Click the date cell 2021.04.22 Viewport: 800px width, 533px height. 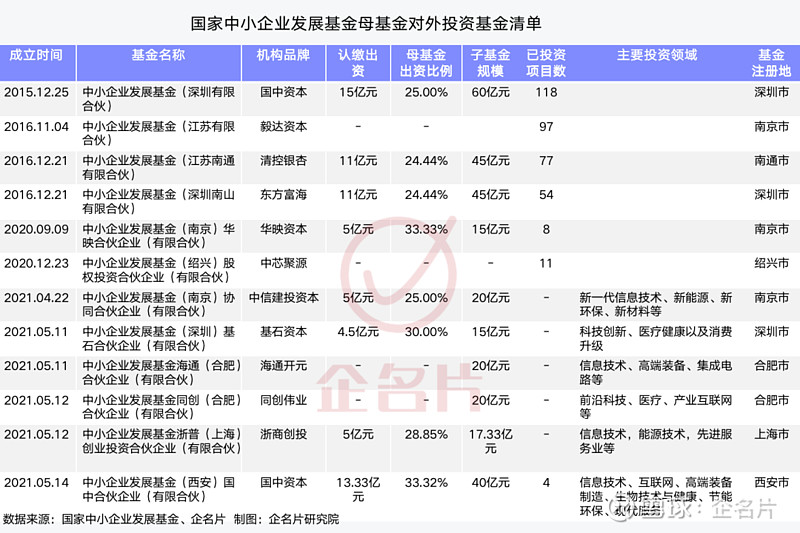point(36,297)
